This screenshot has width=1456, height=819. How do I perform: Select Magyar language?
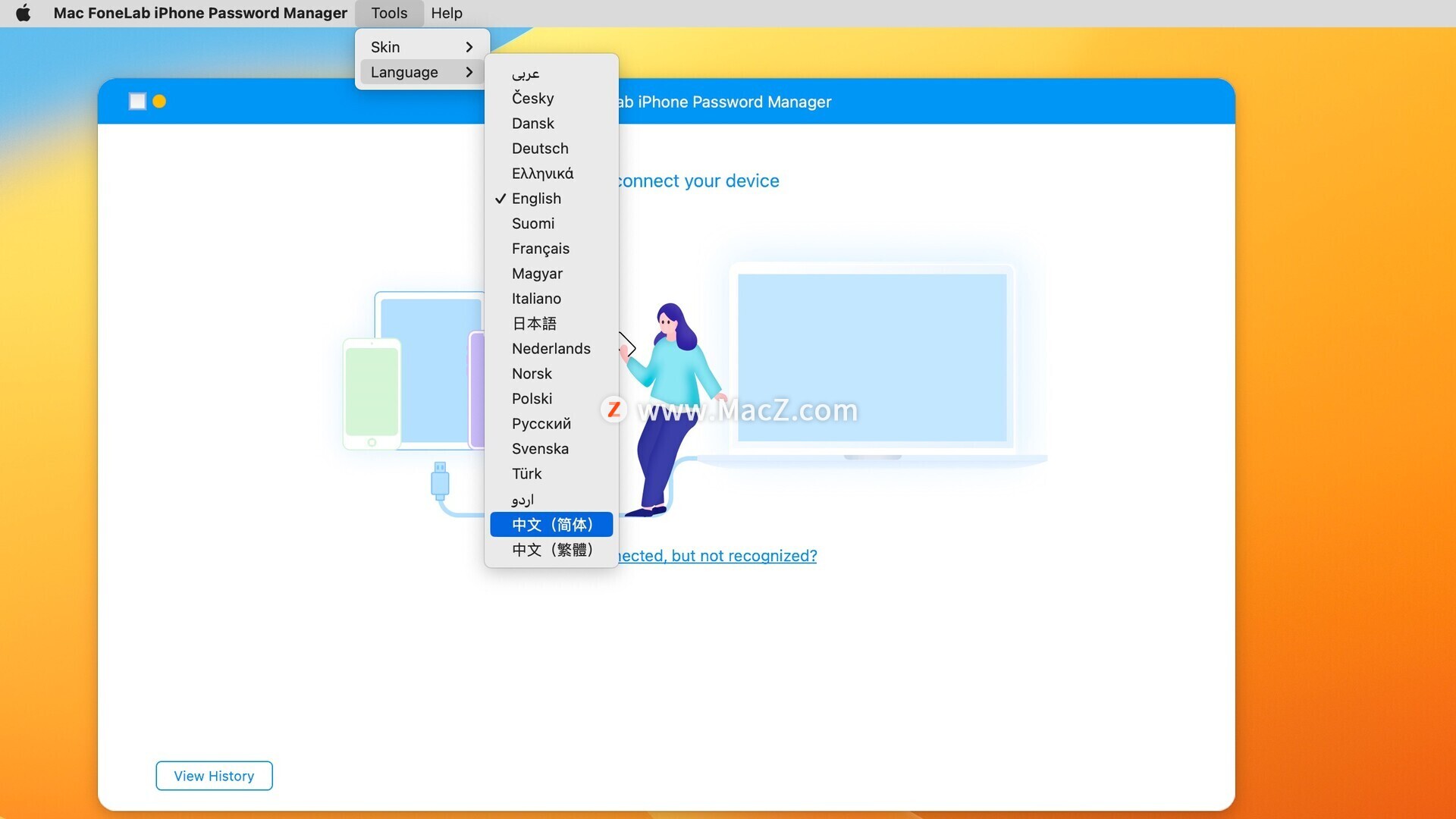(x=551, y=273)
